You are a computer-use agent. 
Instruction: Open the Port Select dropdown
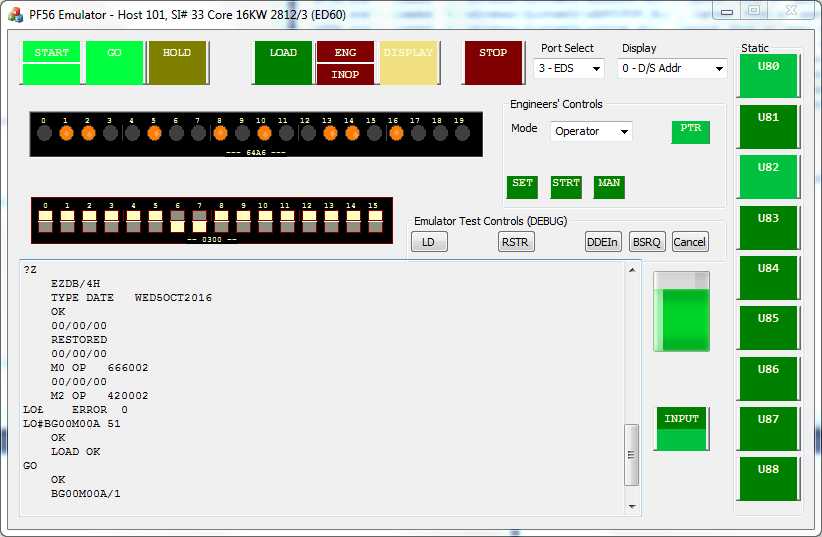pos(569,68)
